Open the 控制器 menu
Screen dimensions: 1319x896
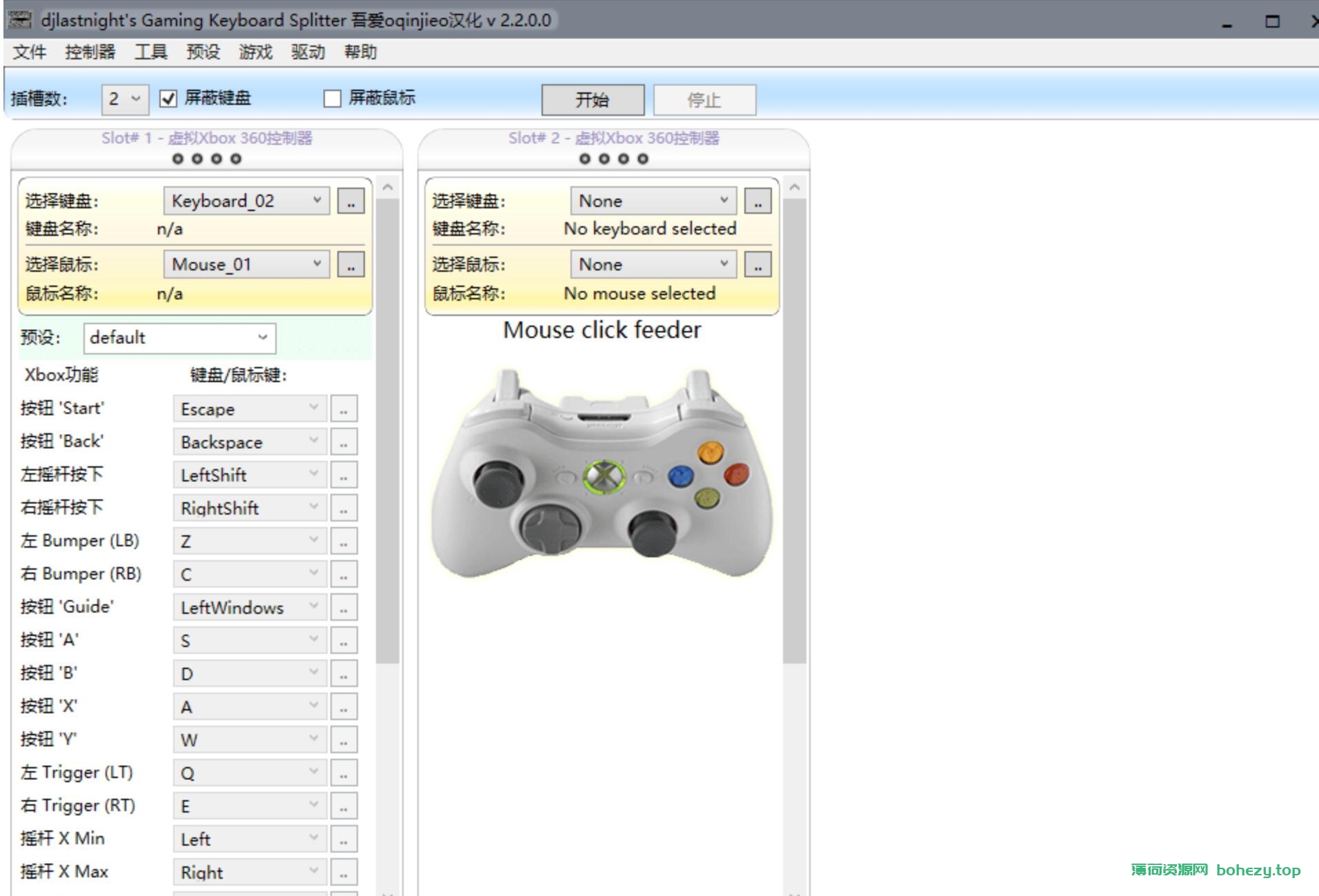90,52
